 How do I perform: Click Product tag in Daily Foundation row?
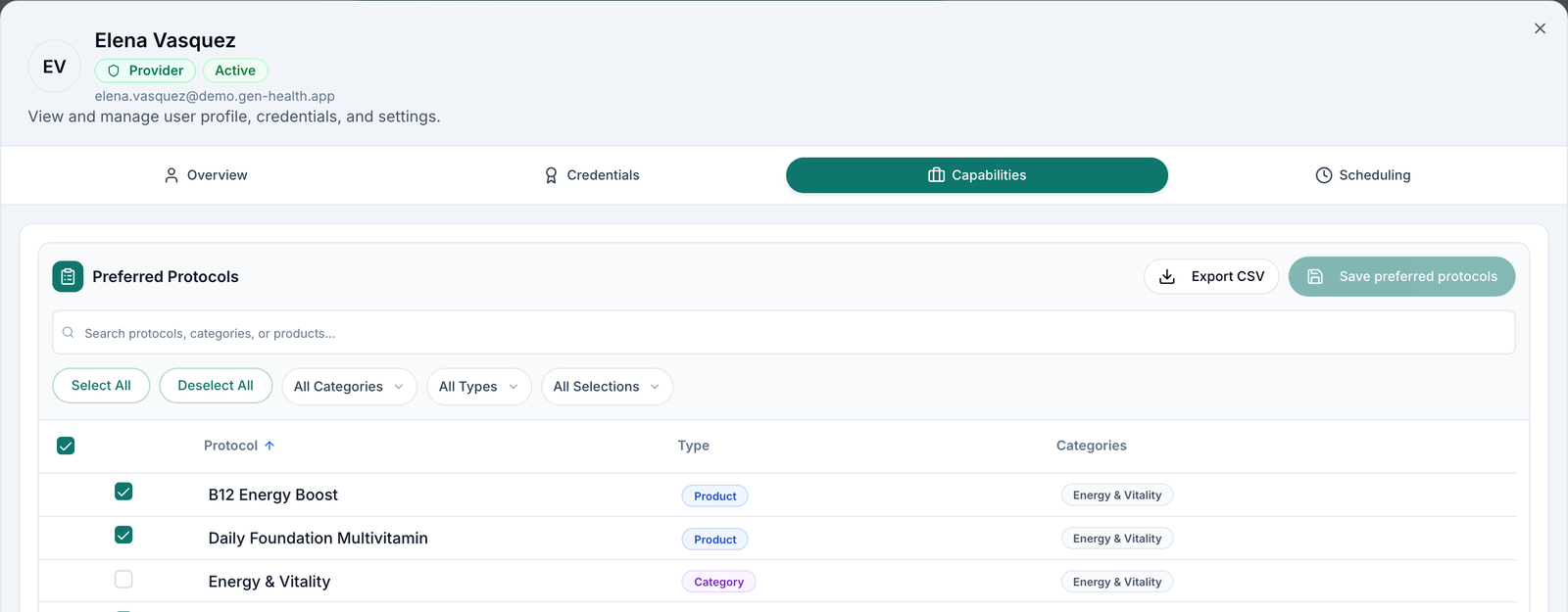pos(715,540)
